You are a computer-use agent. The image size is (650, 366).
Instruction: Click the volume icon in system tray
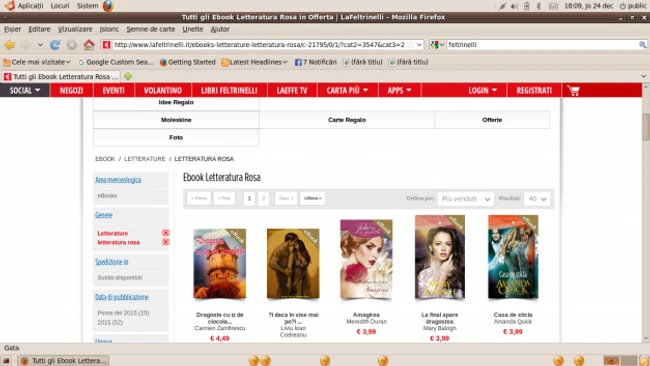tap(514, 6)
